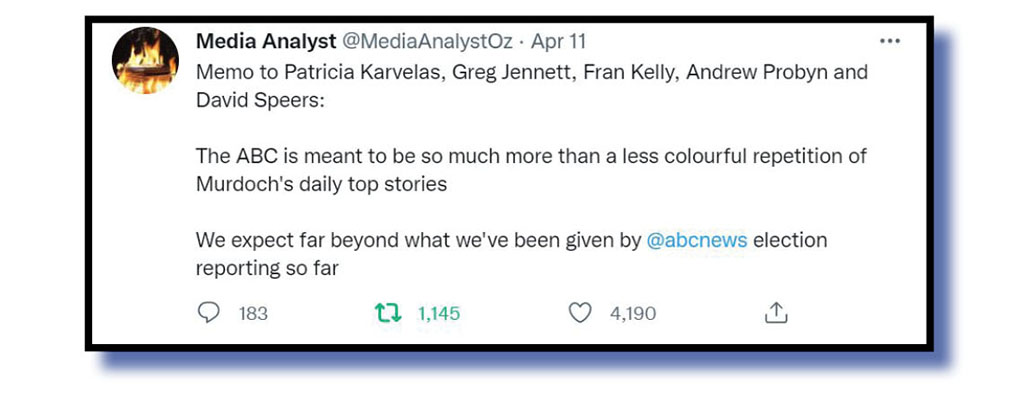This screenshot has width=1020, height=405.
Task: Click the "Memo to Patricia Karvelas" line
Action: [300, 73]
